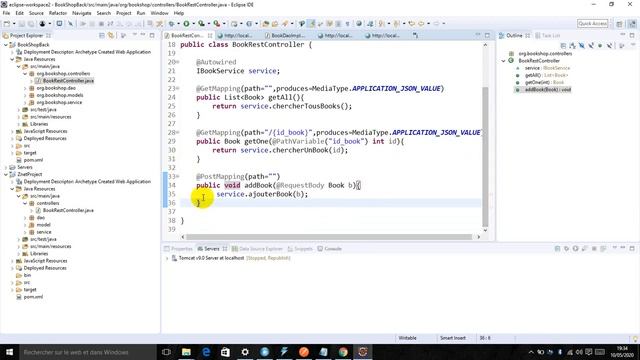The width and height of the screenshot is (640, 360).
Task: Switch to Task List tab
Action: [x=548, y=36]
